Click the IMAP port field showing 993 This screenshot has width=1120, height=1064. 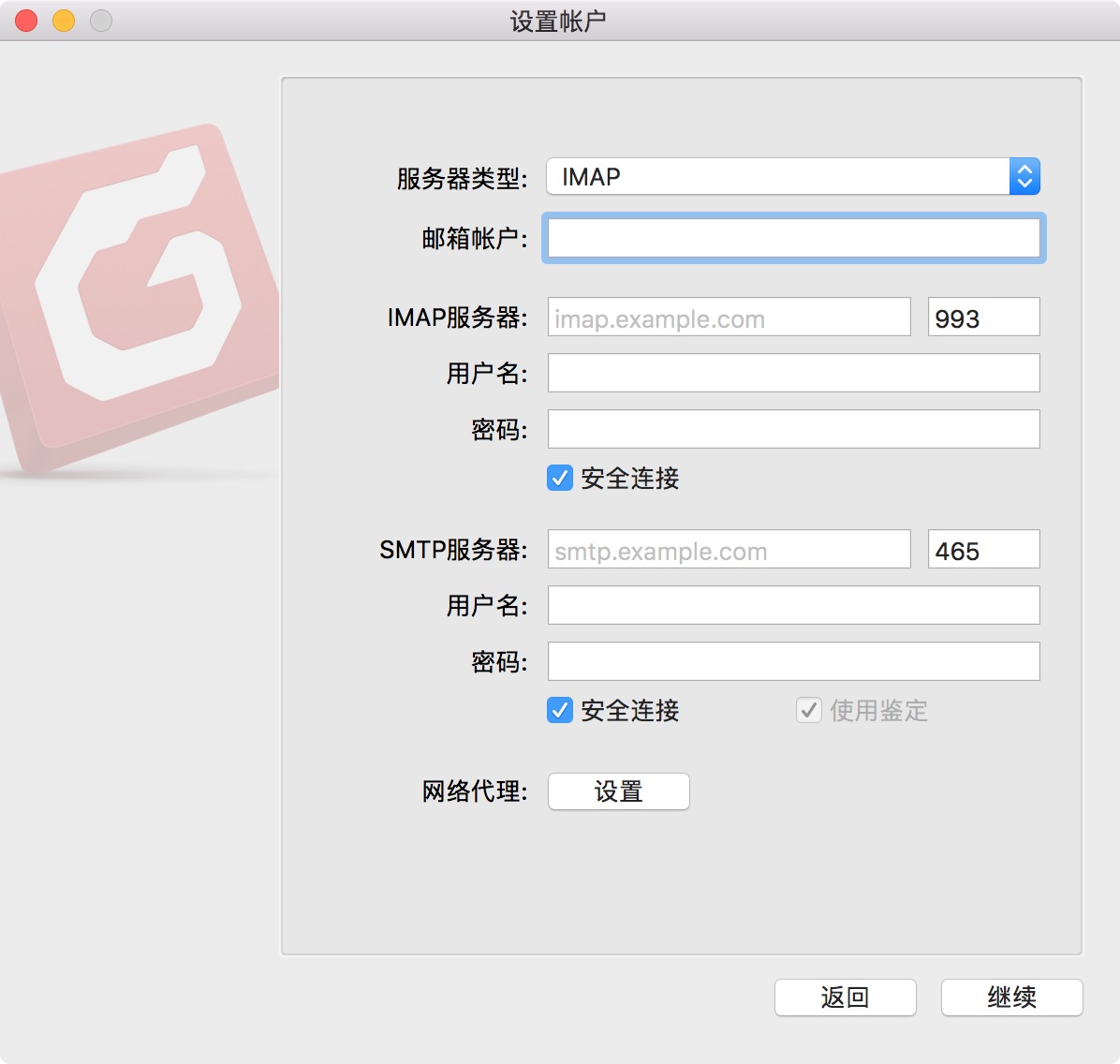click(983, 318)
